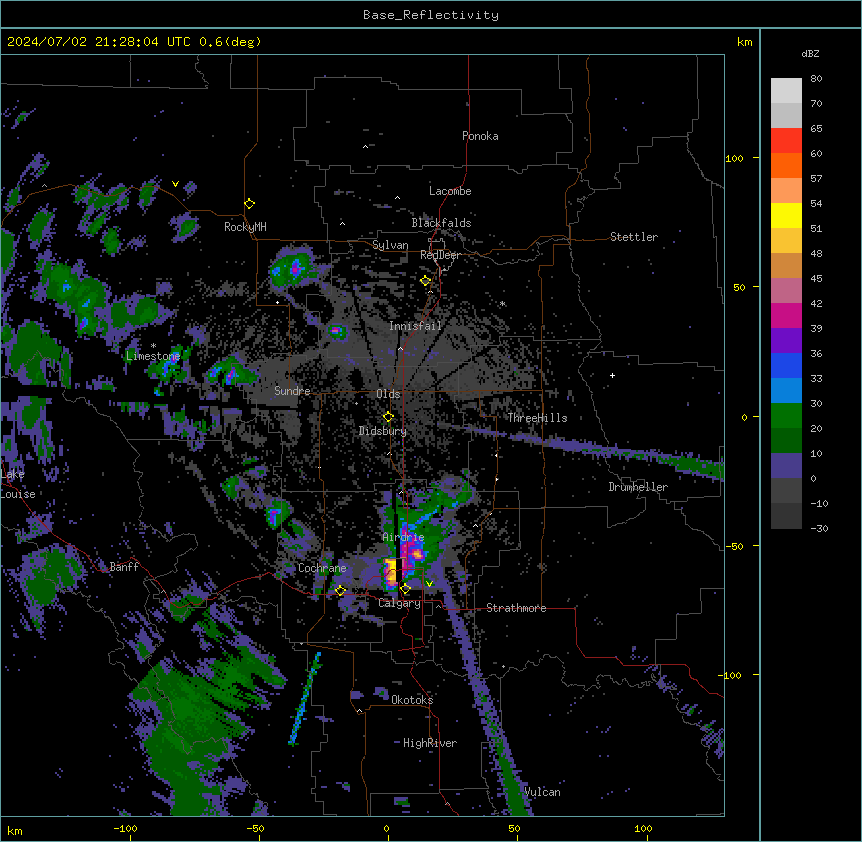The height and width of the screenshot is (842, 862).
Task: Click the RockyMH label
Action: [x=245, y=227]
